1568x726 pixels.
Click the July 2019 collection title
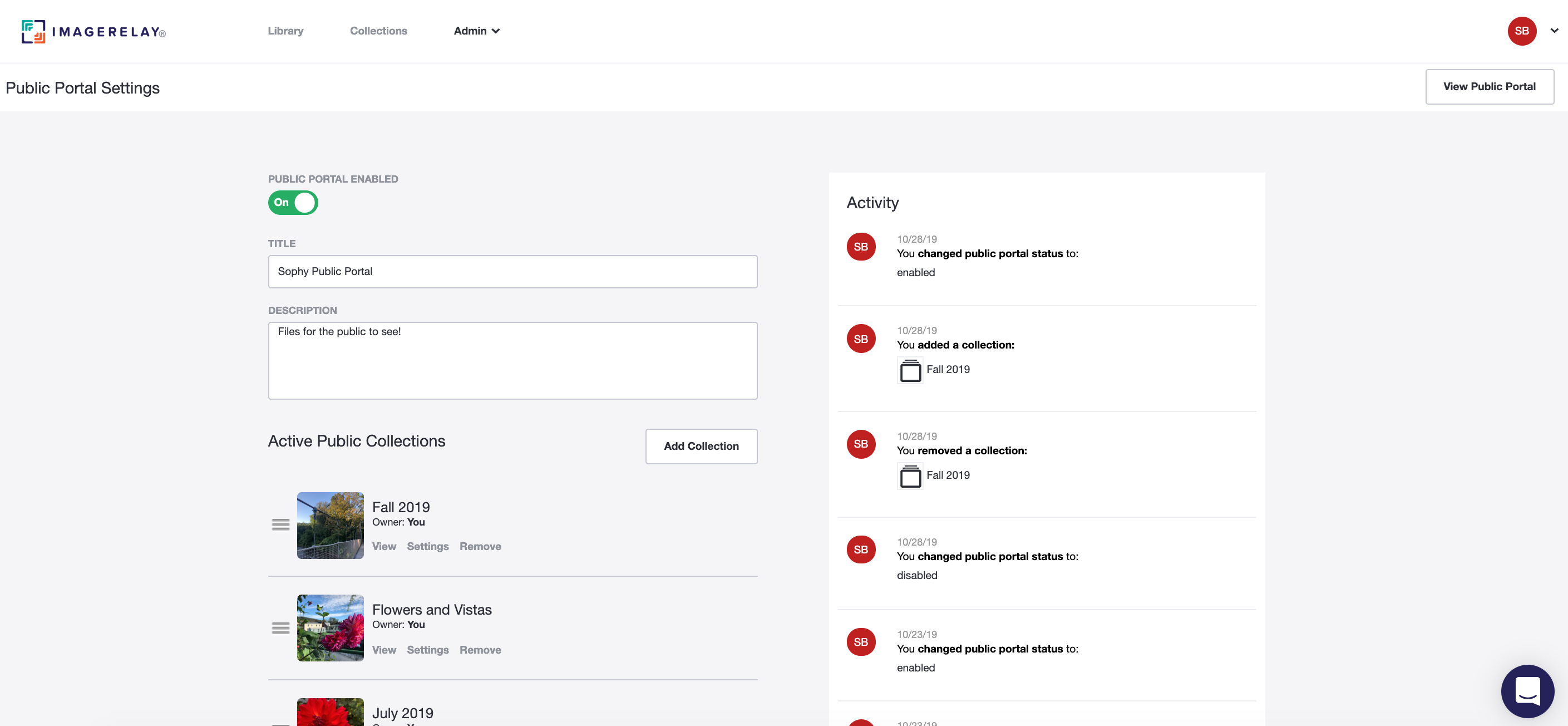(x=402, y=713)
